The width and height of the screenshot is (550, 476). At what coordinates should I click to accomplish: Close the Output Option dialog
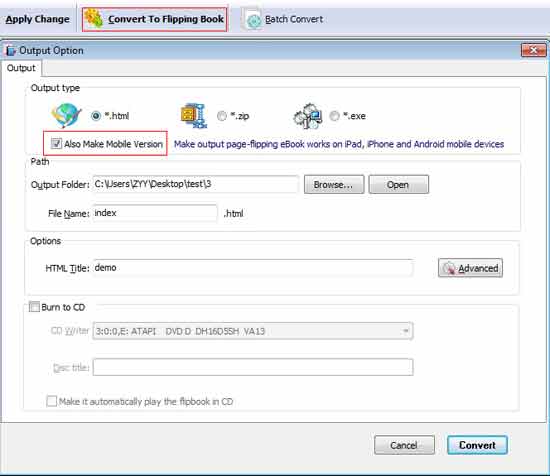(533, 50)
